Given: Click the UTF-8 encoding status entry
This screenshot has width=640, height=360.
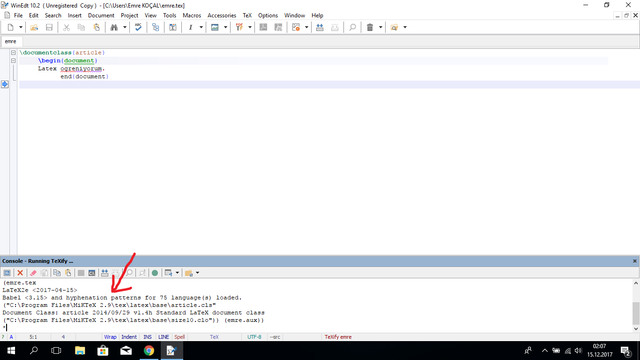Looking at the screenshot, I should 254,337.
